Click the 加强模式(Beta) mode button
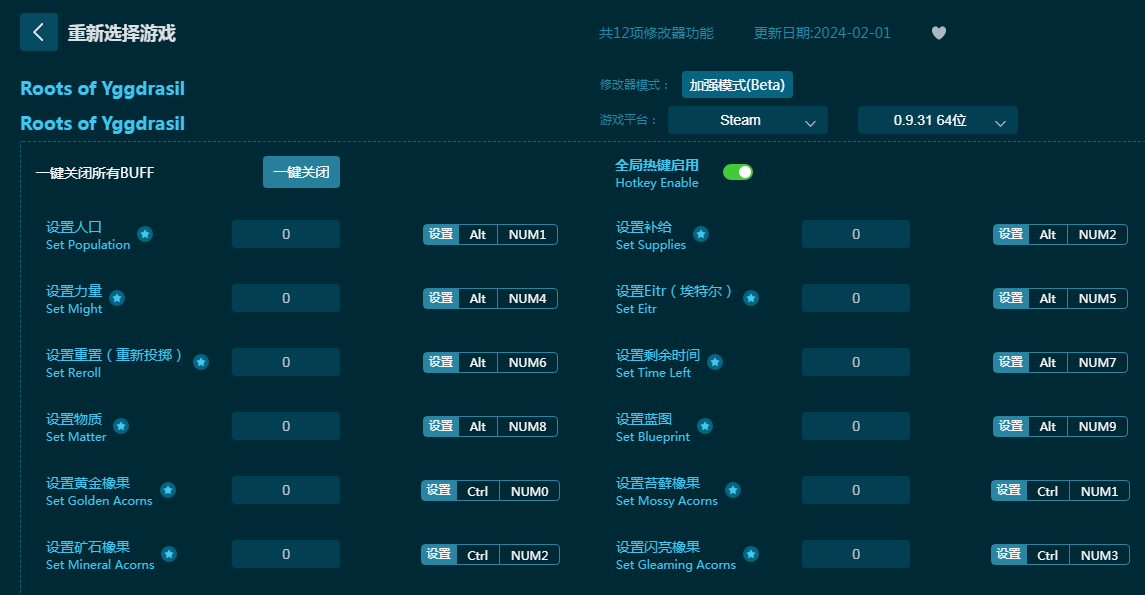This screenshot has width=1145, height=595. pos(737,85)
